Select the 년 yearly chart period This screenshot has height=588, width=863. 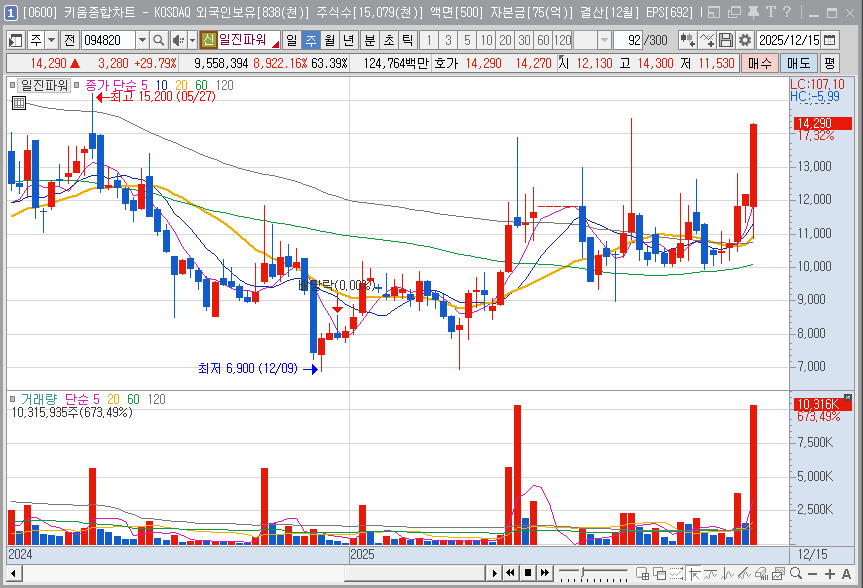coord(348,40)
